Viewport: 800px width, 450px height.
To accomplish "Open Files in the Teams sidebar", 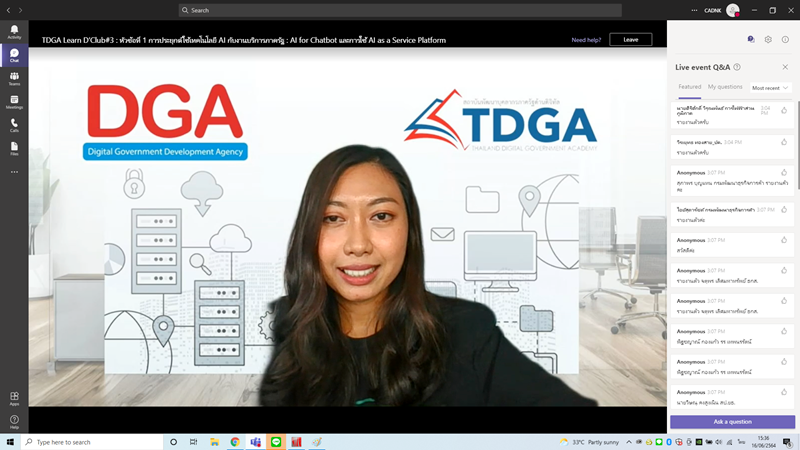I will (x=14, y=148).
